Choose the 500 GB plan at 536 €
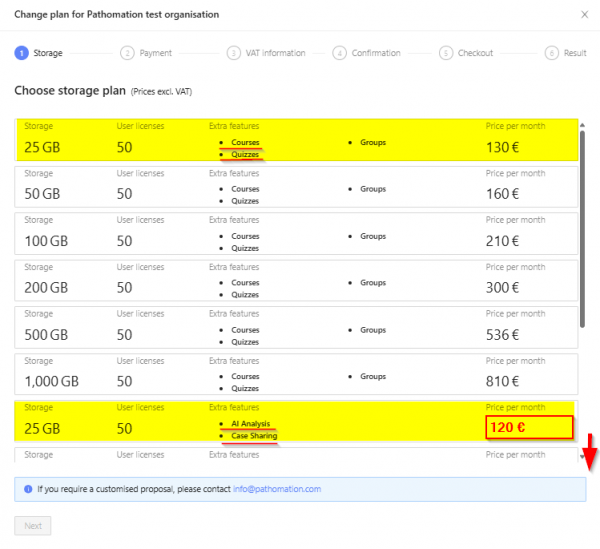Screen dimensions: 600x549 (295, 329)
